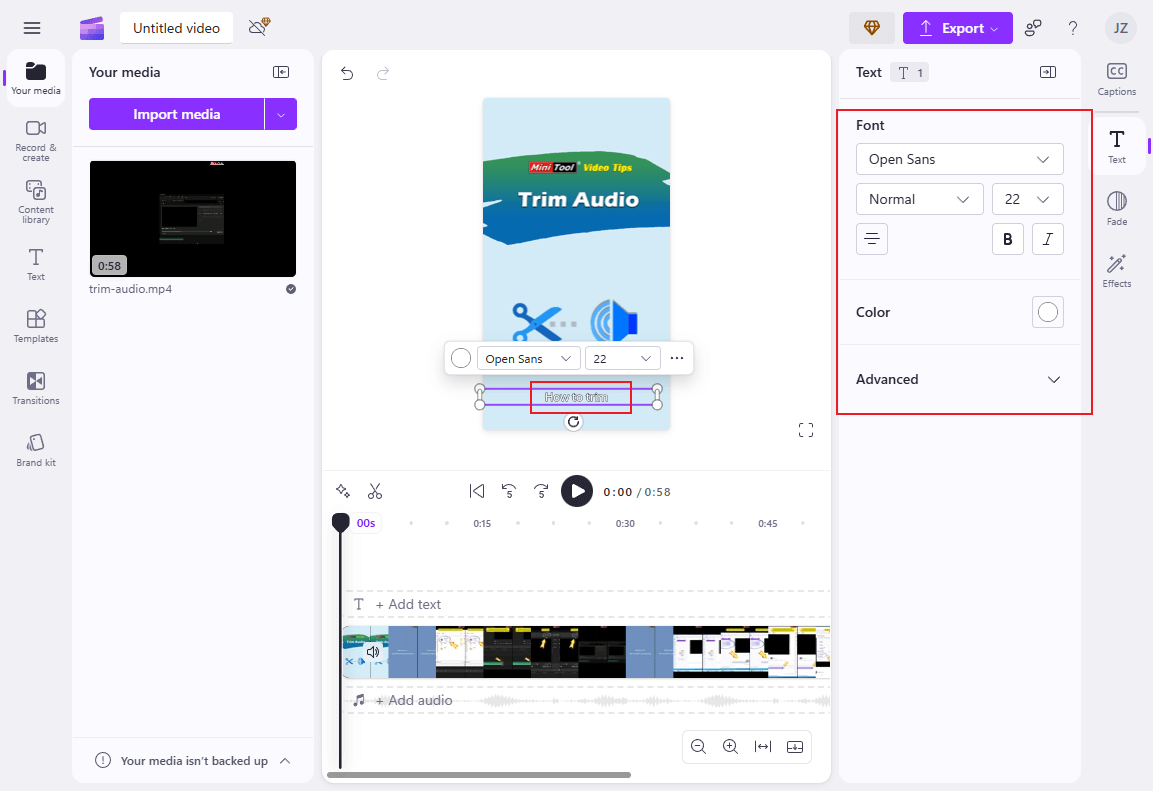Zoom in on the timeline
Image resolution: width=1153 pixels, height=791 pixels.
[x=730, y=746]
